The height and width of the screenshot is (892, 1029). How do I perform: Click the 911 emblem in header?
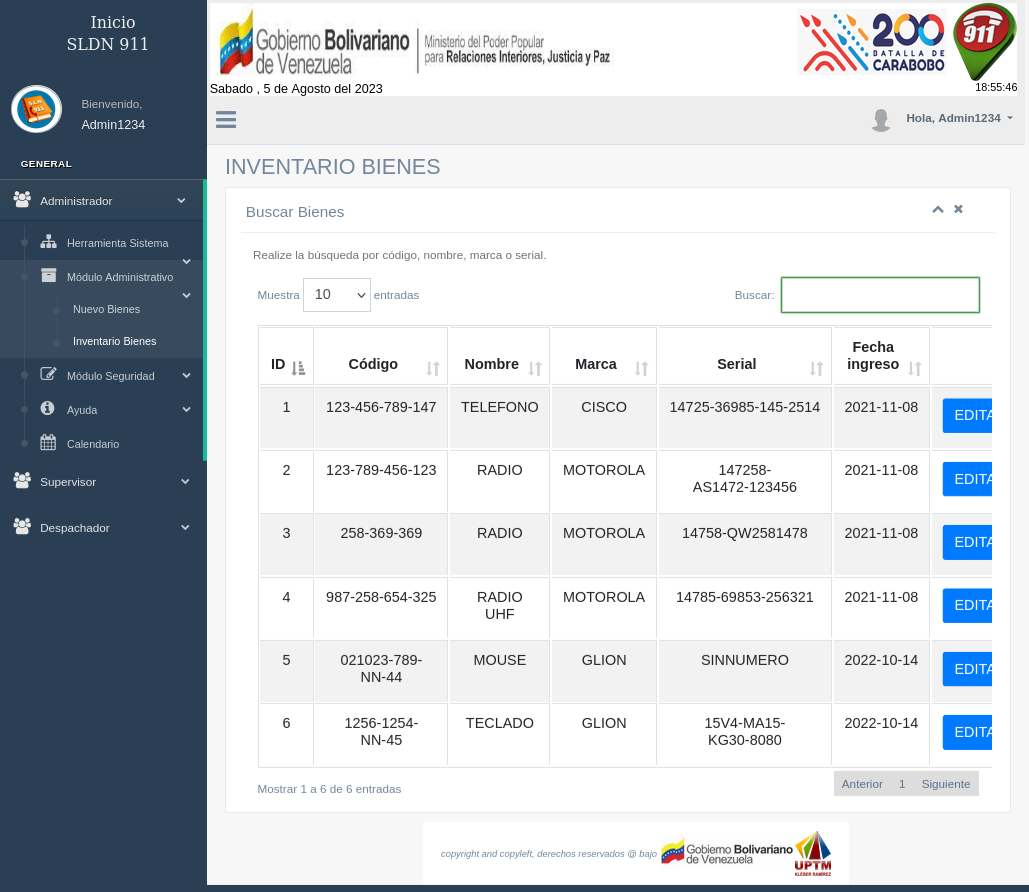(x=984, y=40)
